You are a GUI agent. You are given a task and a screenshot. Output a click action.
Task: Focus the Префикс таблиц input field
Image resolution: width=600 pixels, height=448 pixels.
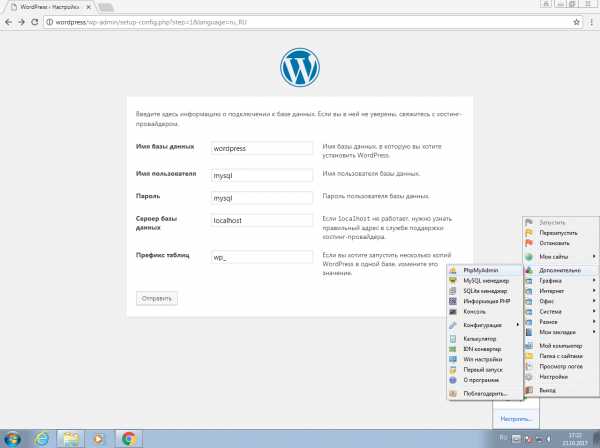(263, 257)
